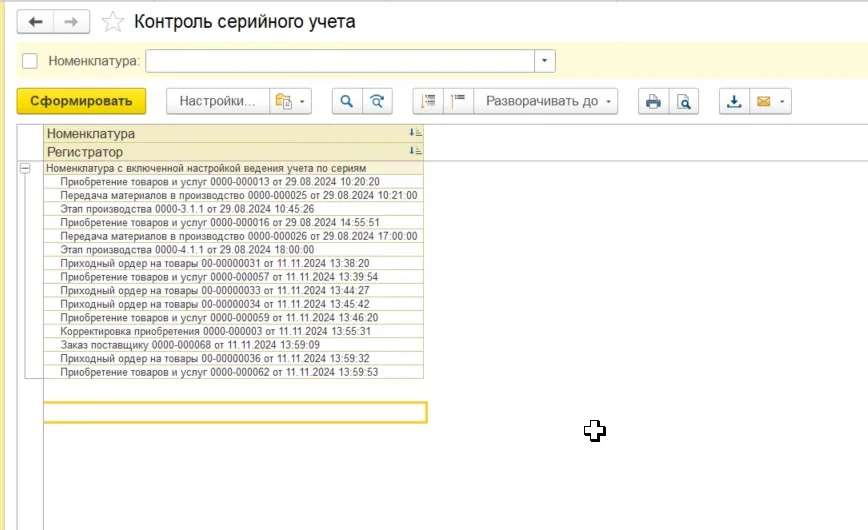Open dropdown arrow next to report variants
This screenshot has height=530, width=868.
302,101
